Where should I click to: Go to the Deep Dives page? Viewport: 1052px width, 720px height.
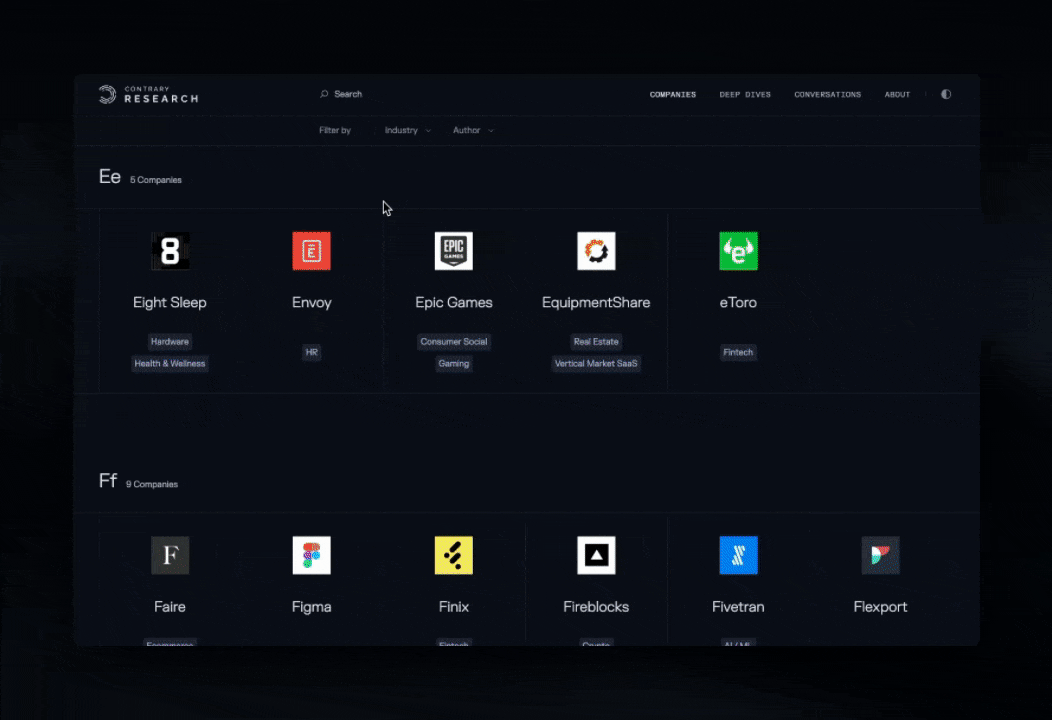(x=745, y=95)
